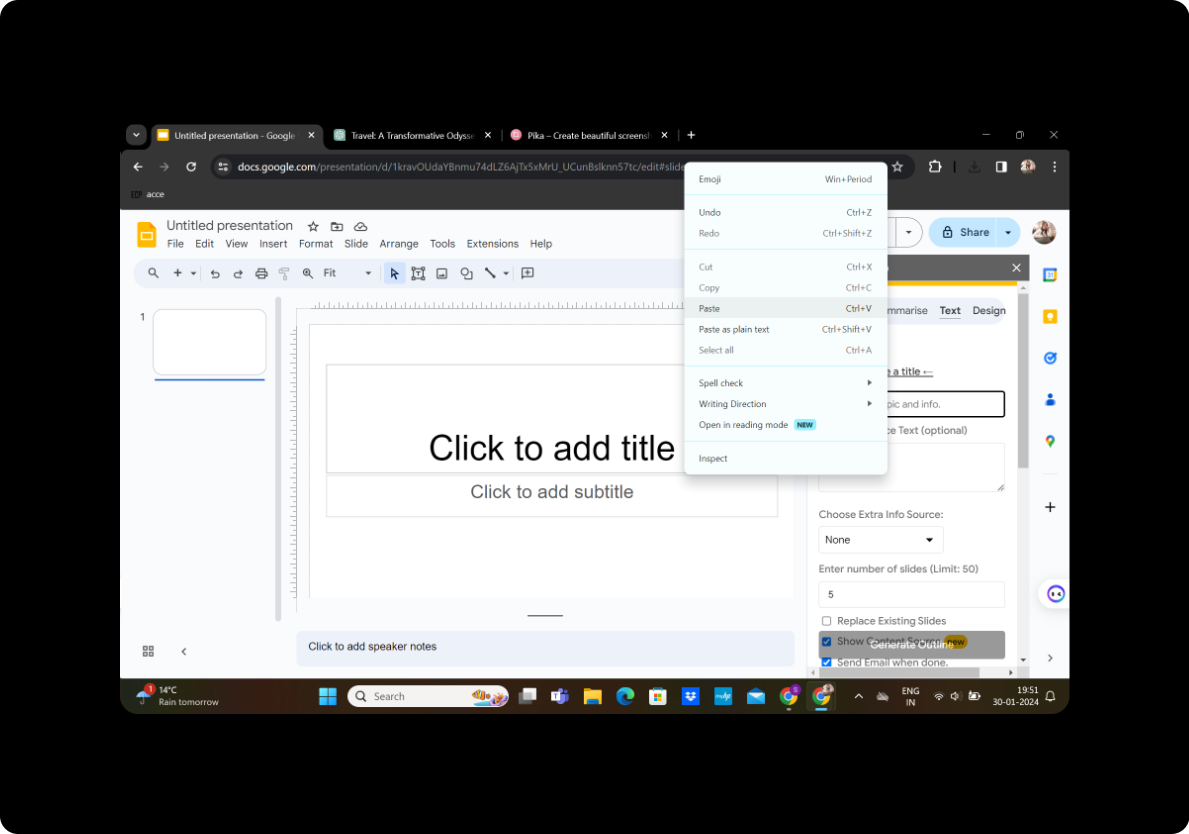The image size is (1189, 834).
Task: Expand the line tool dropdown arrow
Action: coord(506,274)
